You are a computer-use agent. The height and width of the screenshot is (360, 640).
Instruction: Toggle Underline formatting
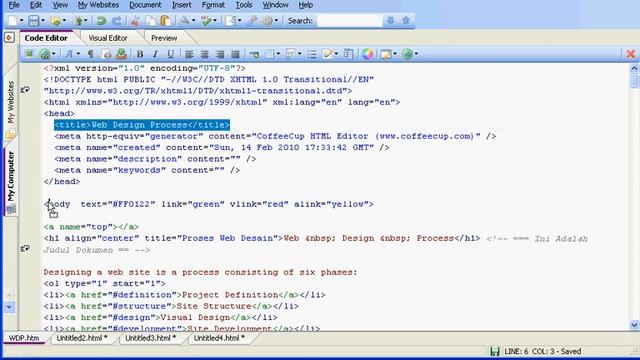[171, 54]
